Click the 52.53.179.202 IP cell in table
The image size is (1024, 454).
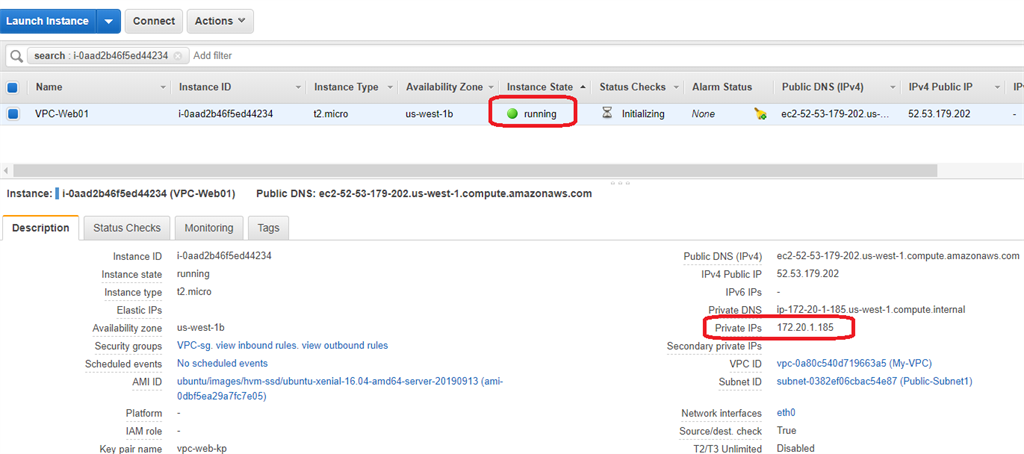(x=939, y=114)
